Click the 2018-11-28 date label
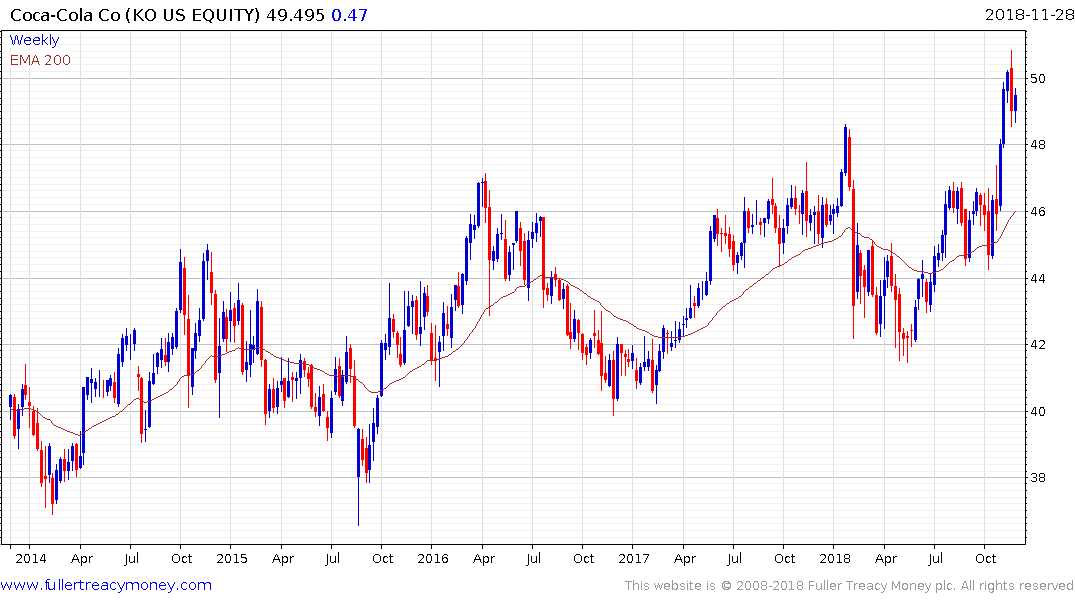This screenshot has width=1075, height=600. coord(1029,14)
